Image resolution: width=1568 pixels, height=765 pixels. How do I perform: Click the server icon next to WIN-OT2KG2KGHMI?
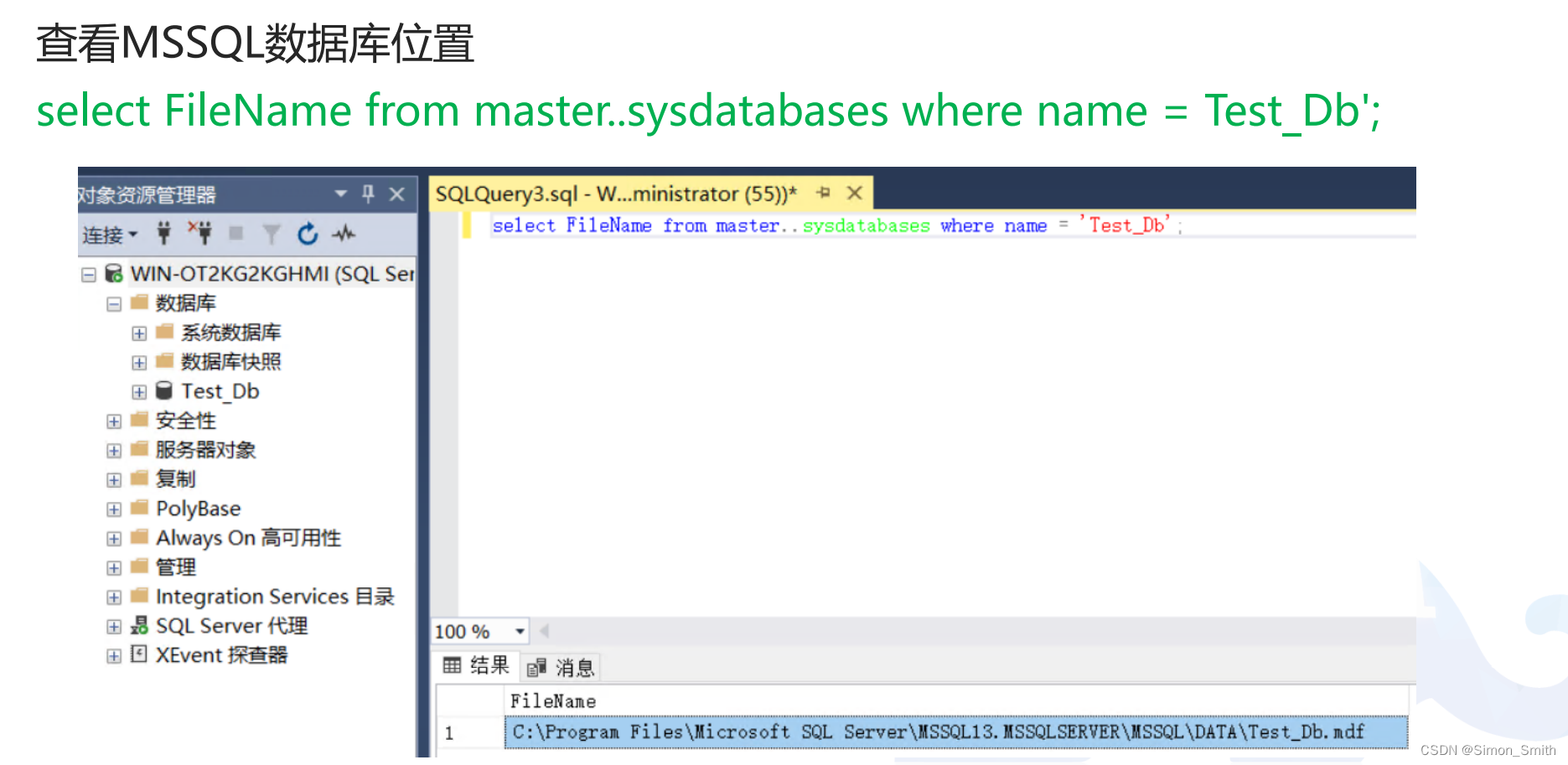(113, 274)
